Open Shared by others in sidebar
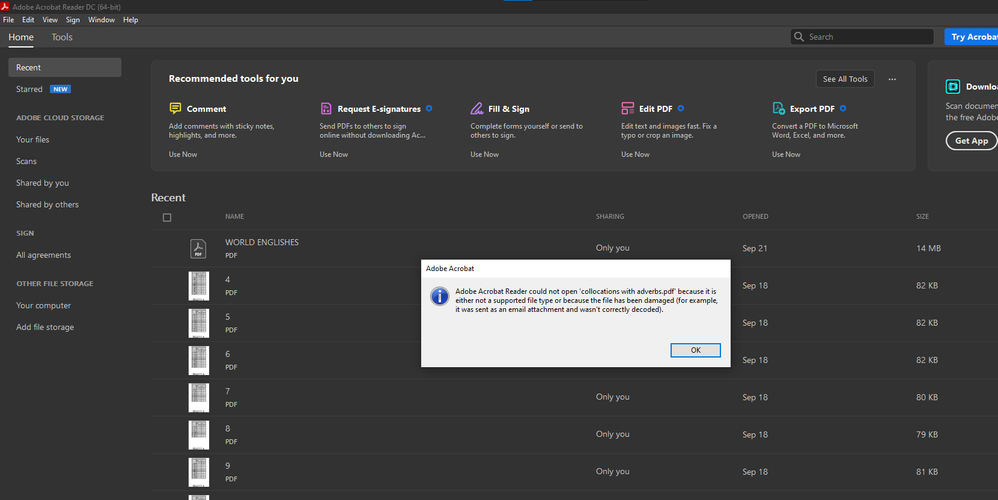 pyautogui.click(x=47, y=204)
